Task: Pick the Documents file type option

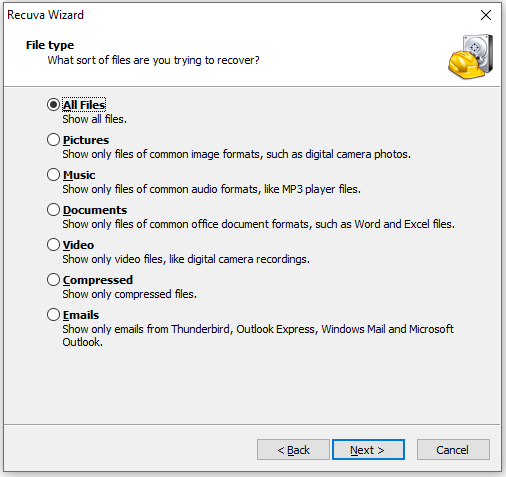Action: coord(53,210)
